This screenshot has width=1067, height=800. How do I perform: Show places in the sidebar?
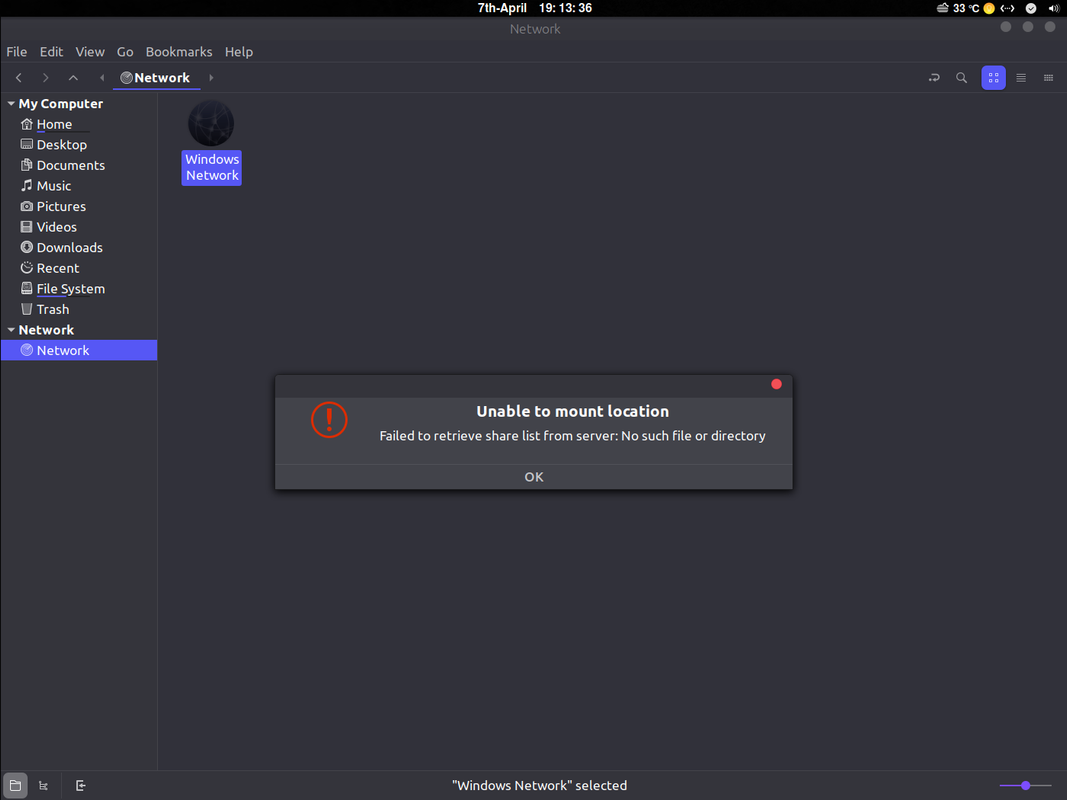pos(15,786)
